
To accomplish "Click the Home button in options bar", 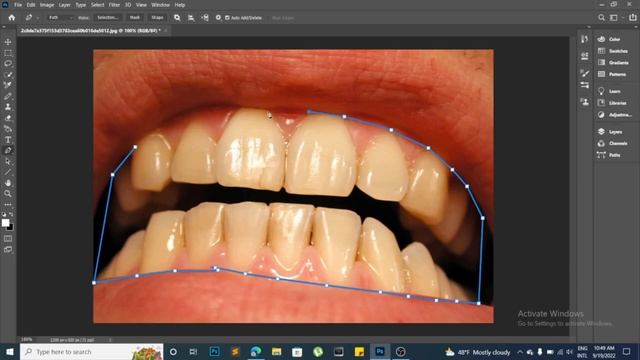I will tap(12, 18).
